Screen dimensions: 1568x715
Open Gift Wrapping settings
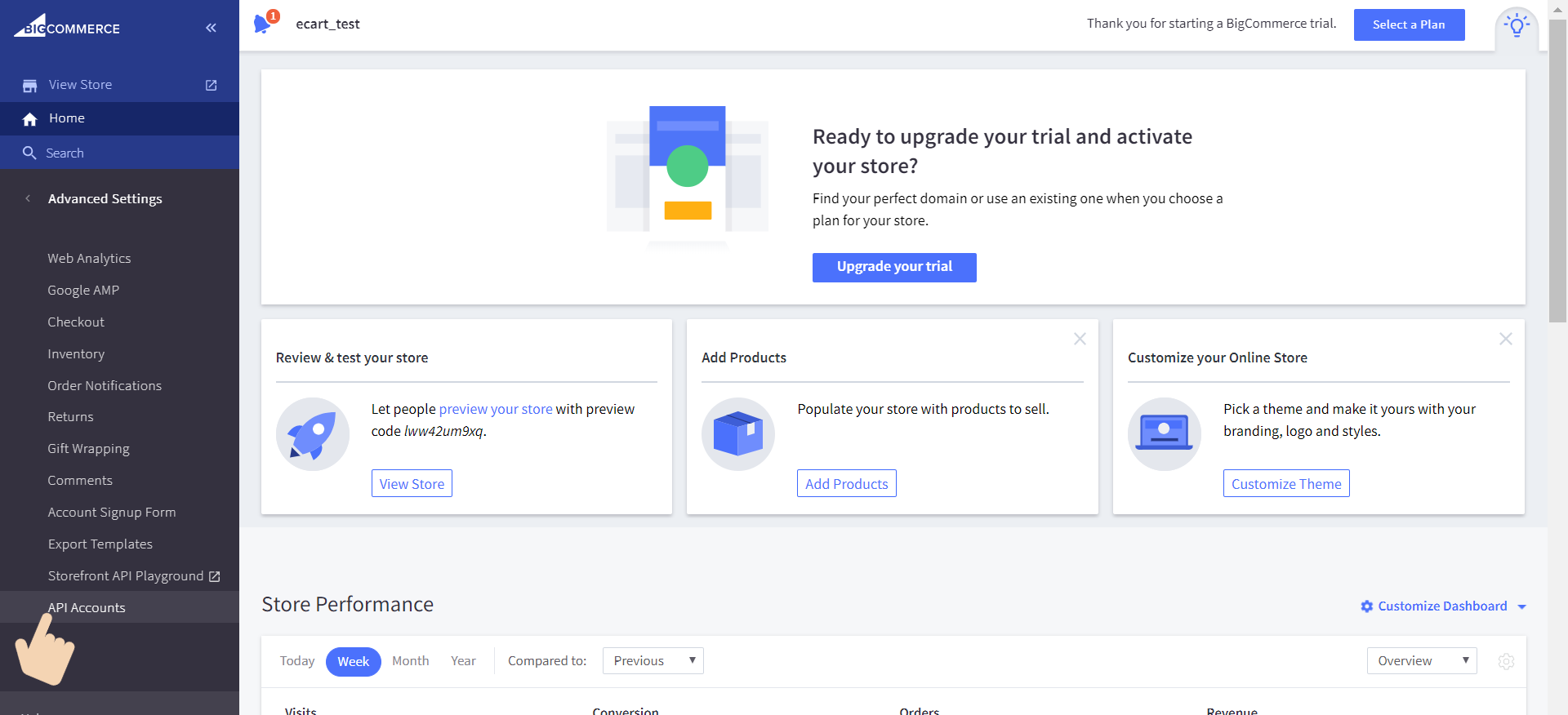click(x=88, y=448)
